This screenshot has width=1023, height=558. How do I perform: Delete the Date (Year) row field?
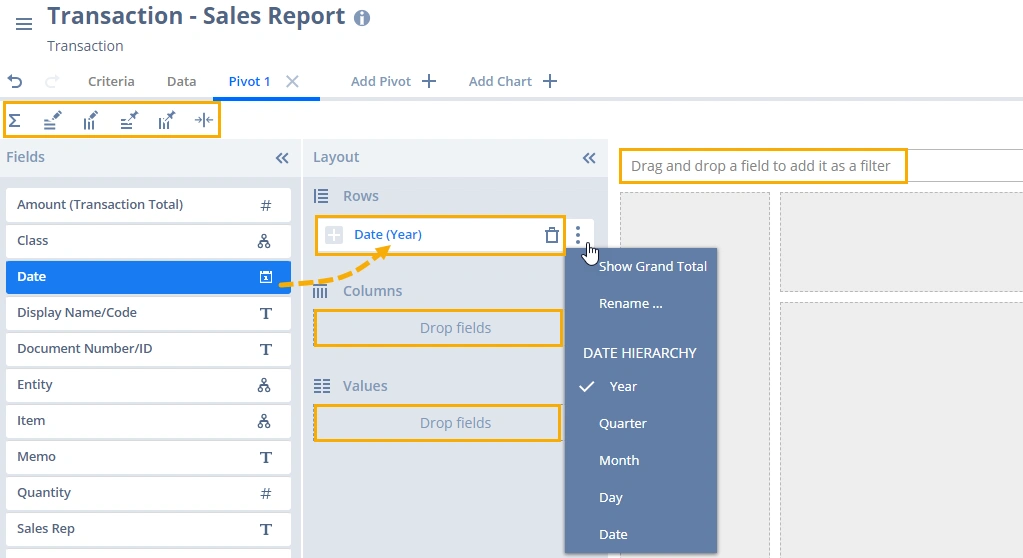coord(551,235)
